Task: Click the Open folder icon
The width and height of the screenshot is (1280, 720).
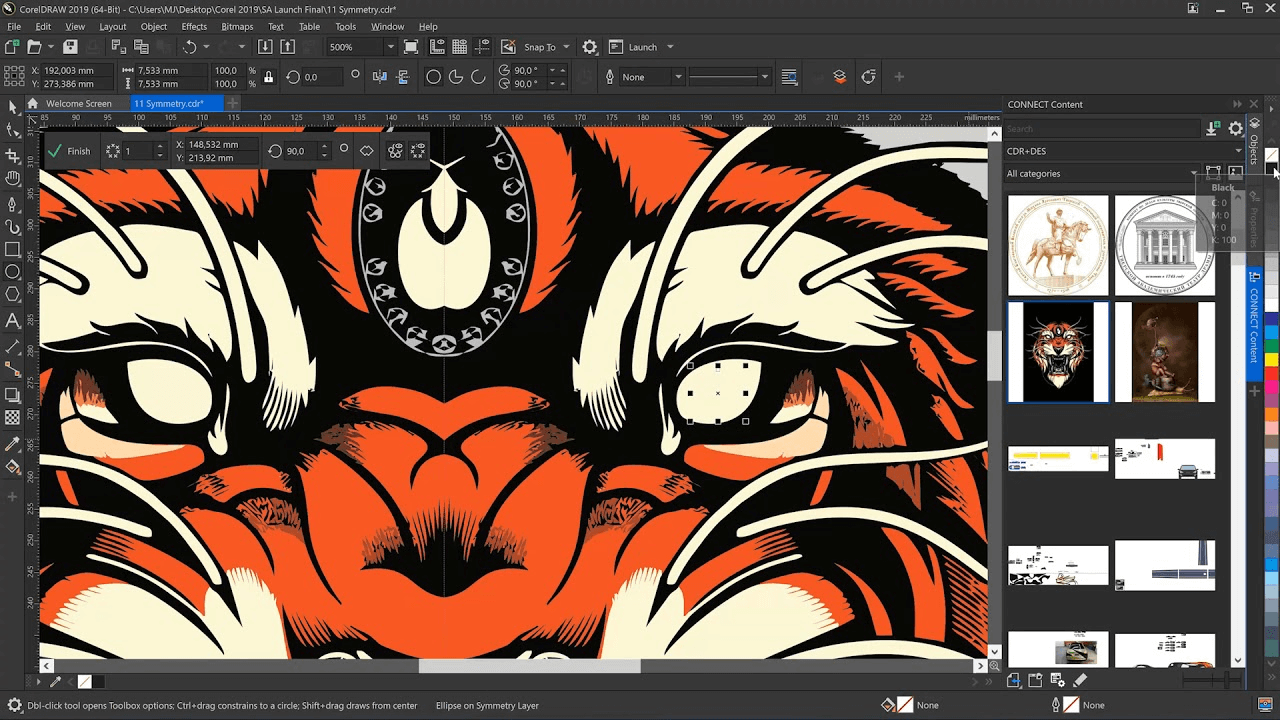Action: [34, 47]
